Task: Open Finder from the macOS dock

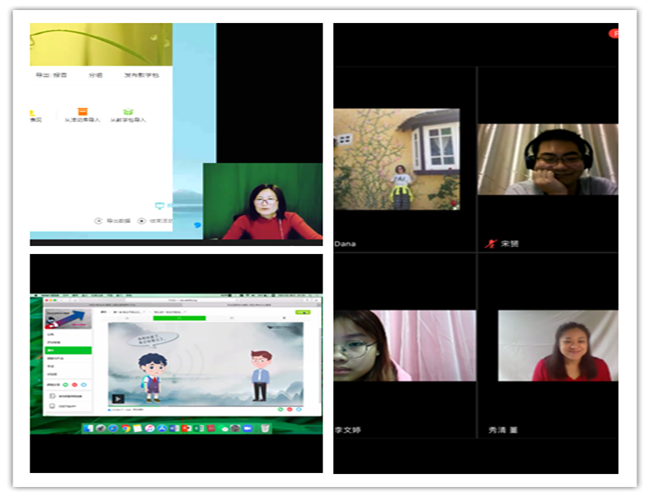Action: point(87,428)
